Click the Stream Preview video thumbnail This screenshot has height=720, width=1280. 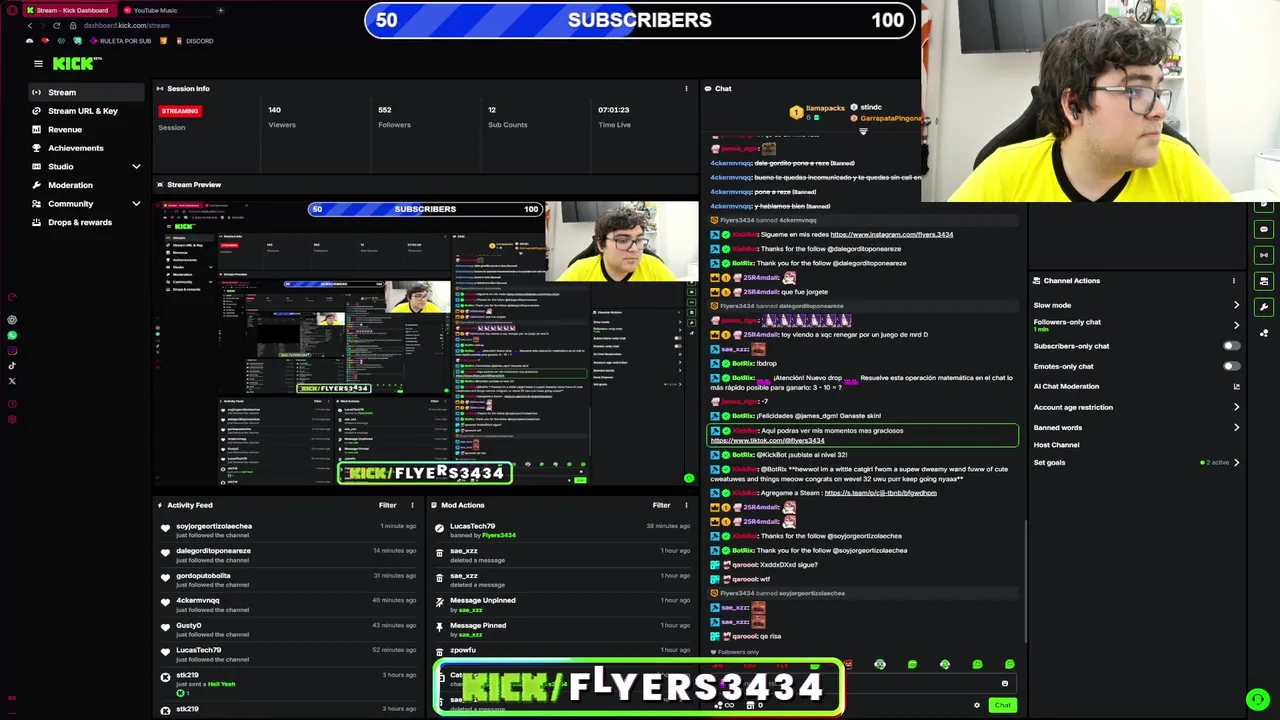(427, 343)
